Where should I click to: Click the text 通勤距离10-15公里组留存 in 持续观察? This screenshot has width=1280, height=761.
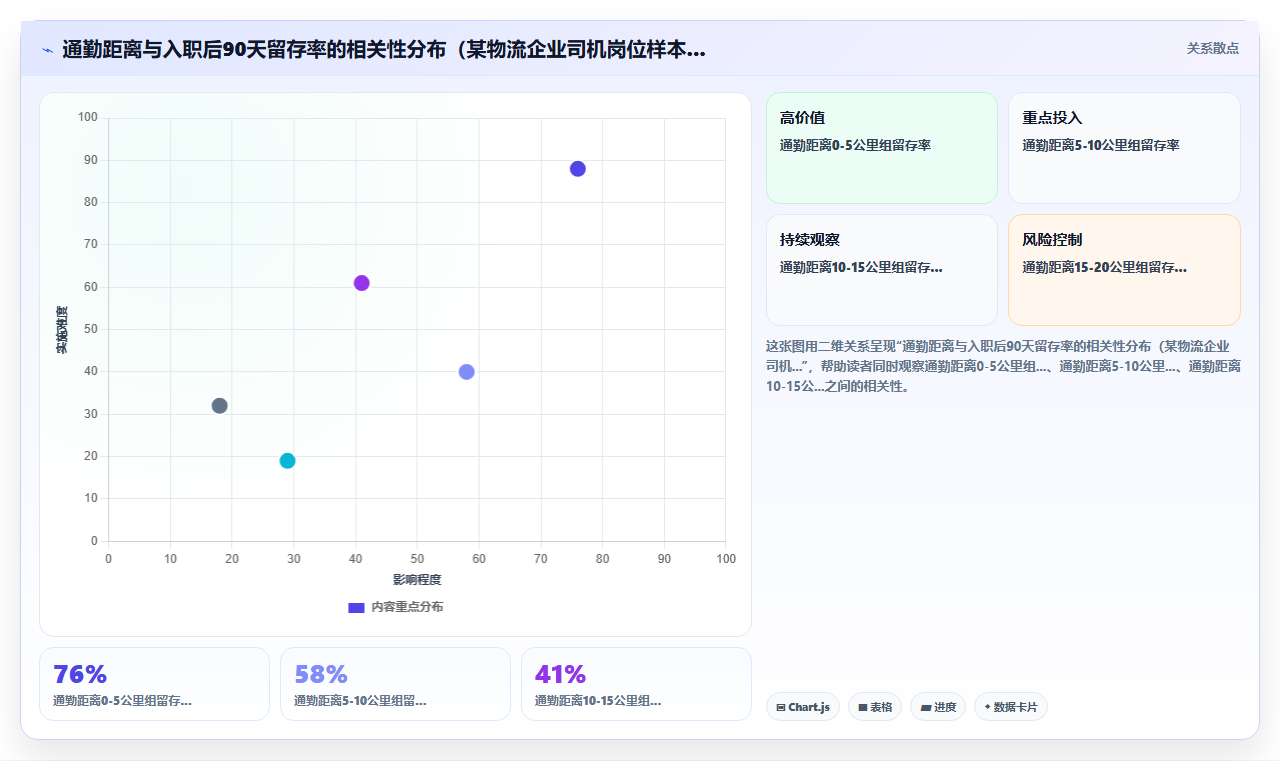pos(861,267)
